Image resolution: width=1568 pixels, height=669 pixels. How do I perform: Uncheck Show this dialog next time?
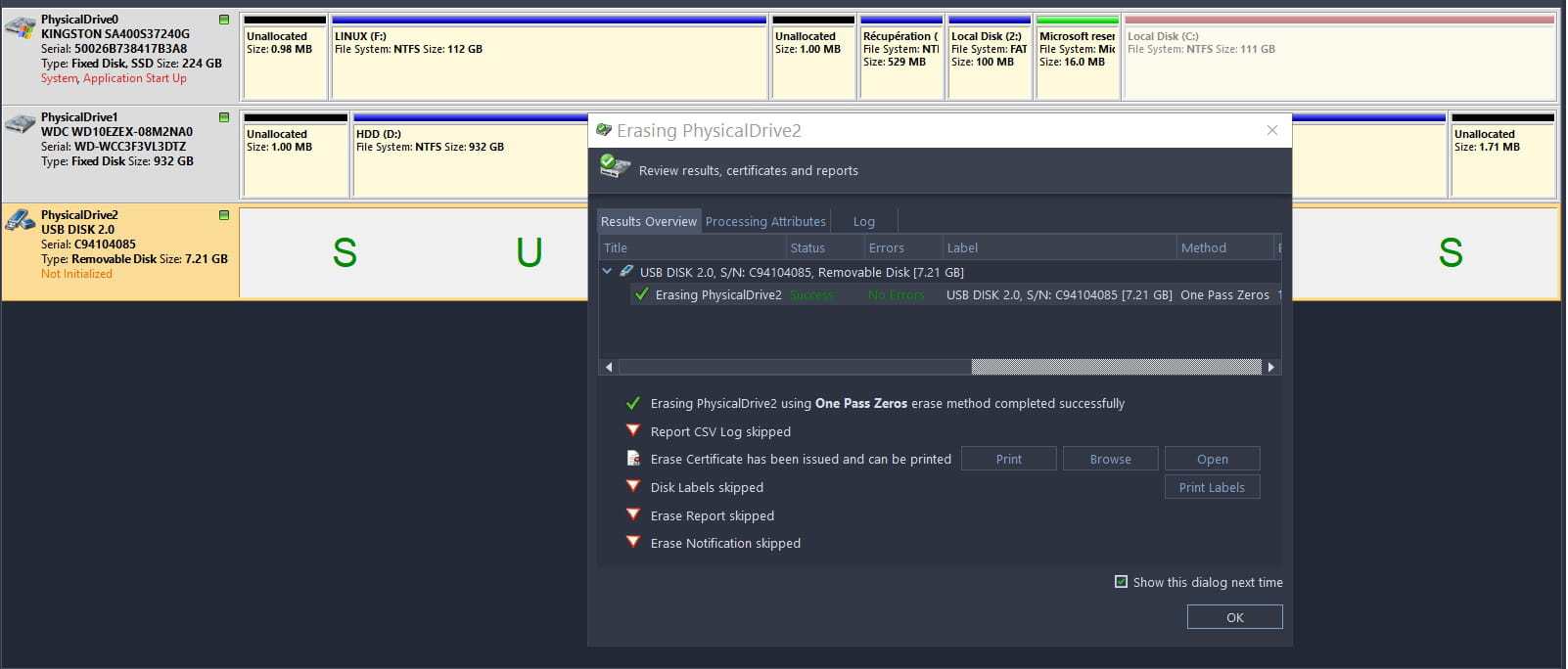(1121, 582)
